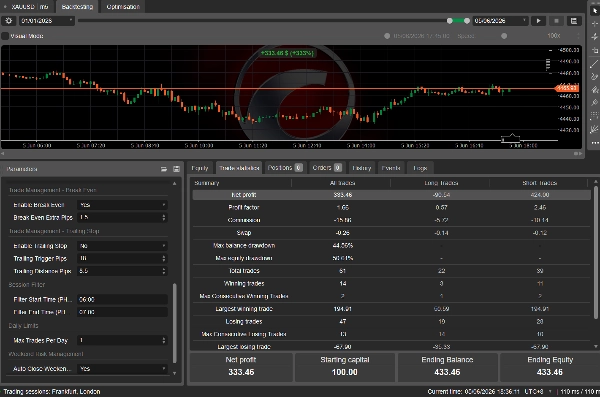This screenshot has height=397, width=600.
Task: Click the fourth right-toolbar icon above the separator
Action: pos(594,50)
